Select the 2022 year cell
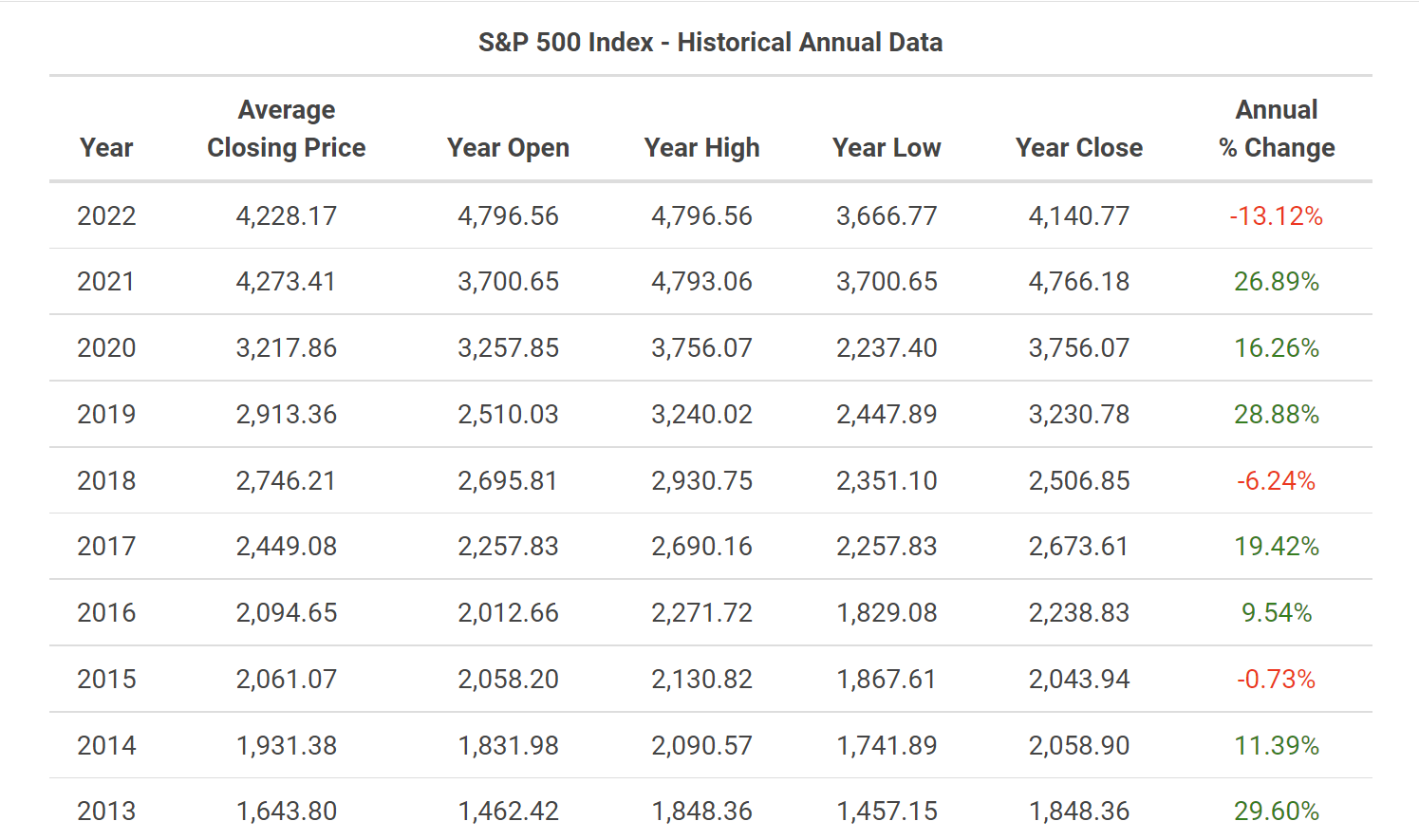This screenshot has height=840, width=1419. (106, 216)
